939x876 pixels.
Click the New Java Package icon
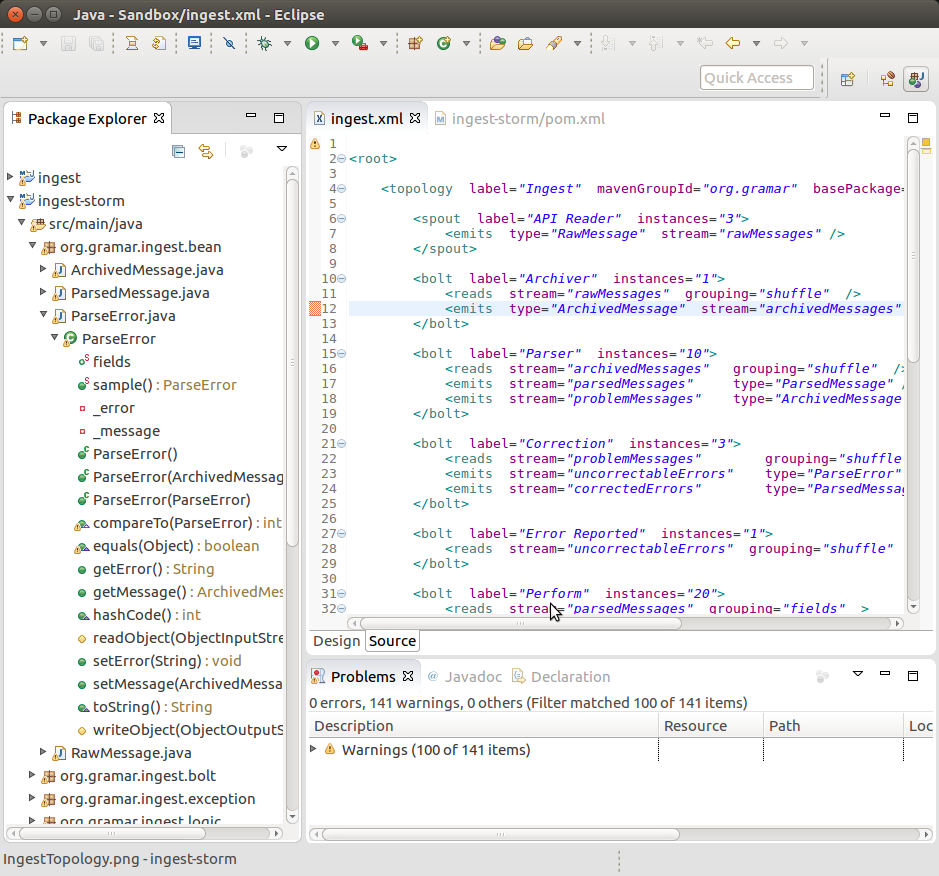tap(416, 43)
